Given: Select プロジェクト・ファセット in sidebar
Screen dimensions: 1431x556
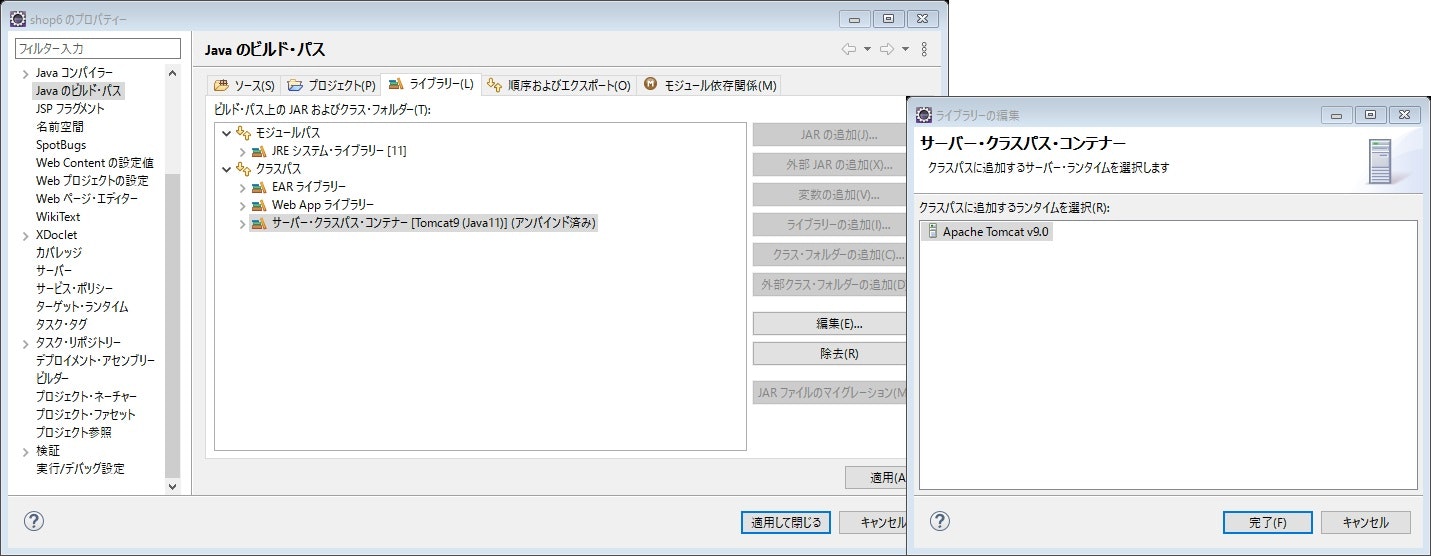Looking at the screenshot, I should (86, 415).
